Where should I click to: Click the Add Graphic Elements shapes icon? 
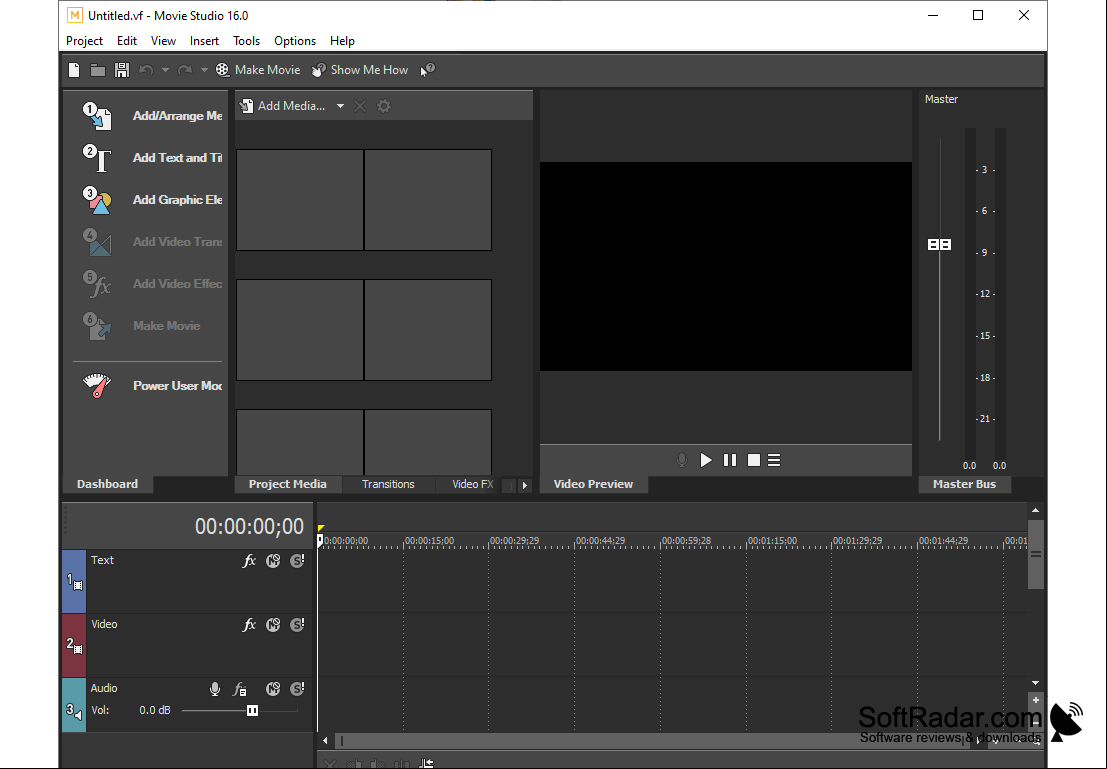(97, 201)
